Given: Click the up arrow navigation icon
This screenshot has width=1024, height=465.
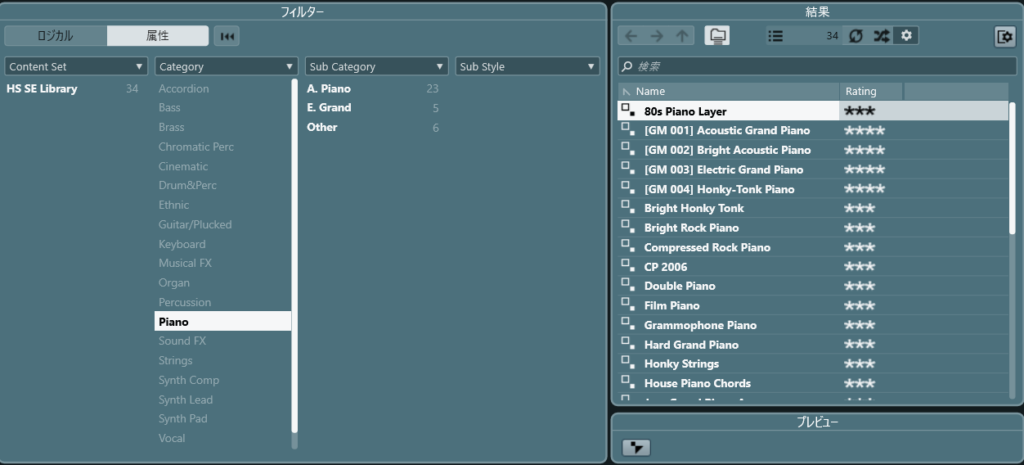Looking at the screenshot, I should (x=682, y=36).
